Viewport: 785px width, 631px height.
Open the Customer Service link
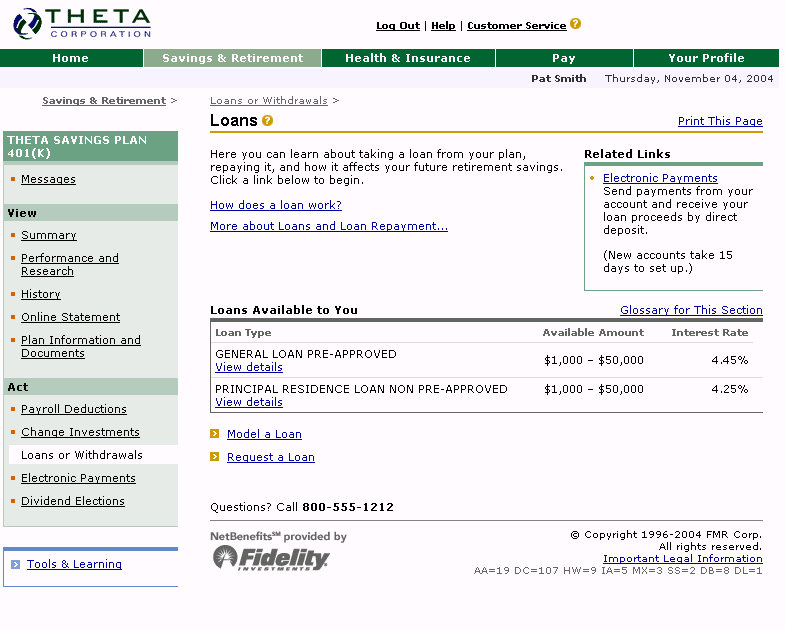click(x=517, y=26)
